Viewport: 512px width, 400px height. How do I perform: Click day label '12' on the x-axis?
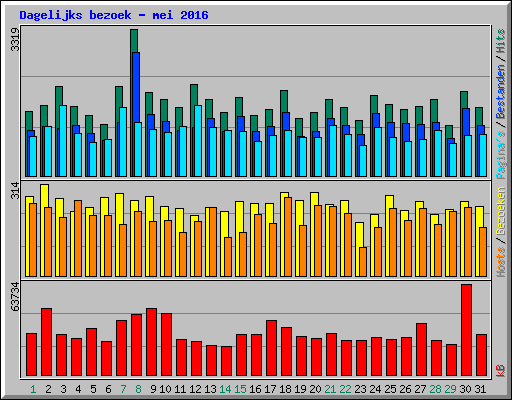195,389
